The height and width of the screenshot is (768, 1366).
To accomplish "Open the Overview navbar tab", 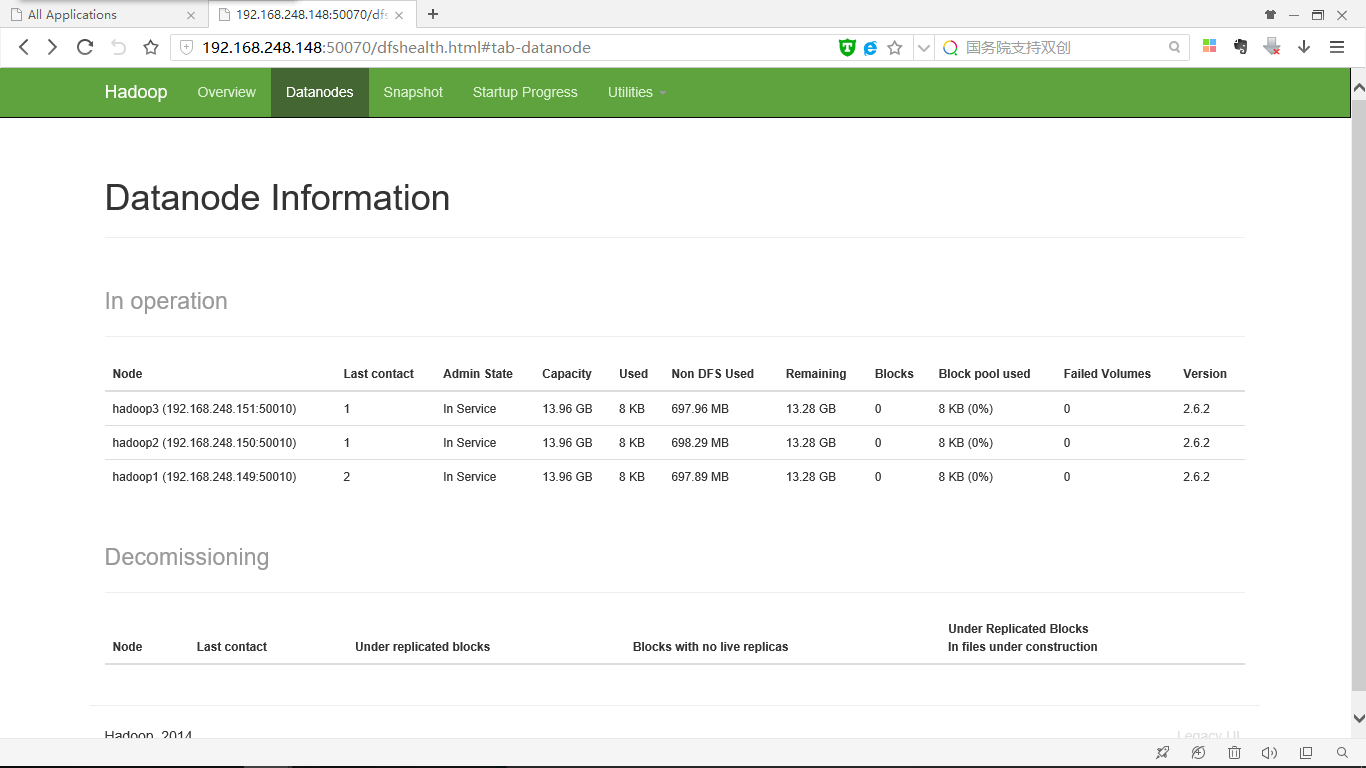I will click(227, 92).
